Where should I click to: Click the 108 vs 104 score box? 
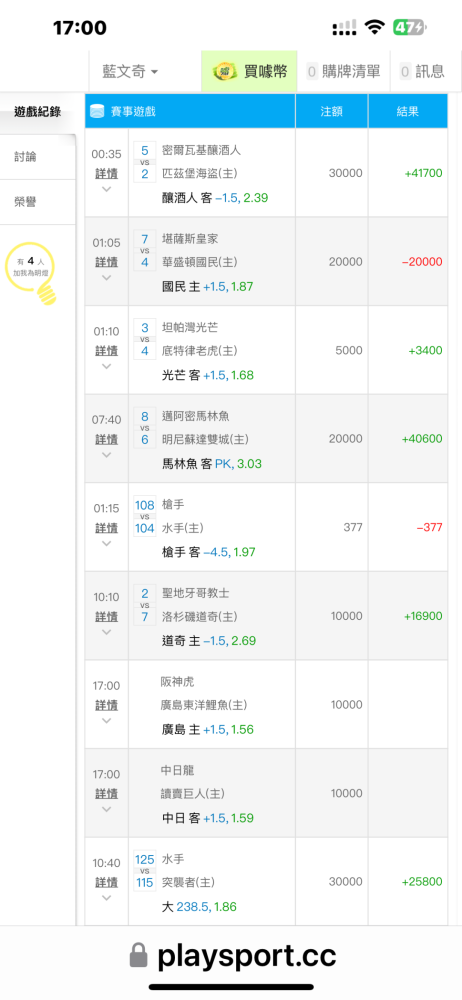point(145,517)
